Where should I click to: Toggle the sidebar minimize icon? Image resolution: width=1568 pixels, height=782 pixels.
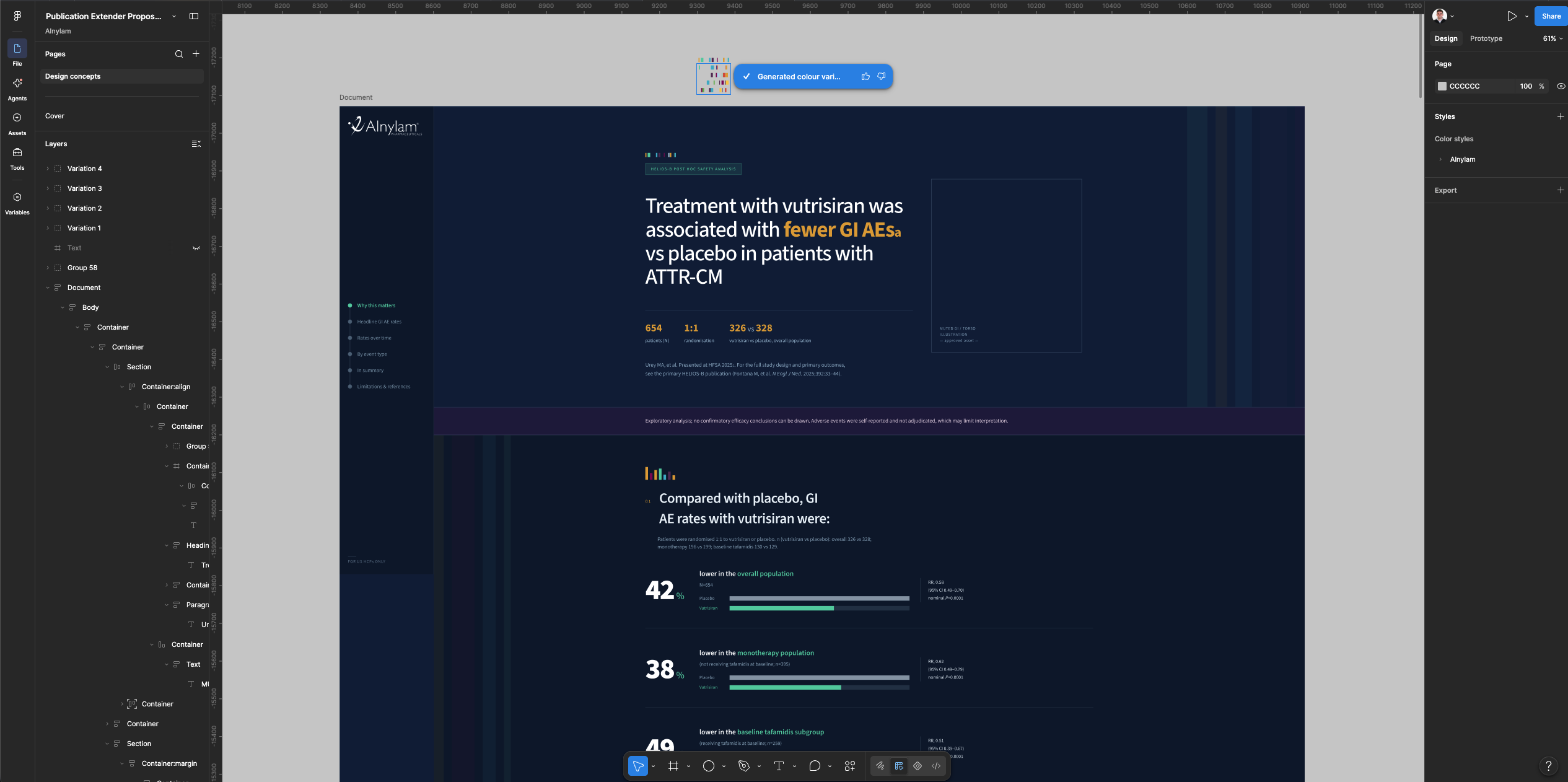(194, 16)
